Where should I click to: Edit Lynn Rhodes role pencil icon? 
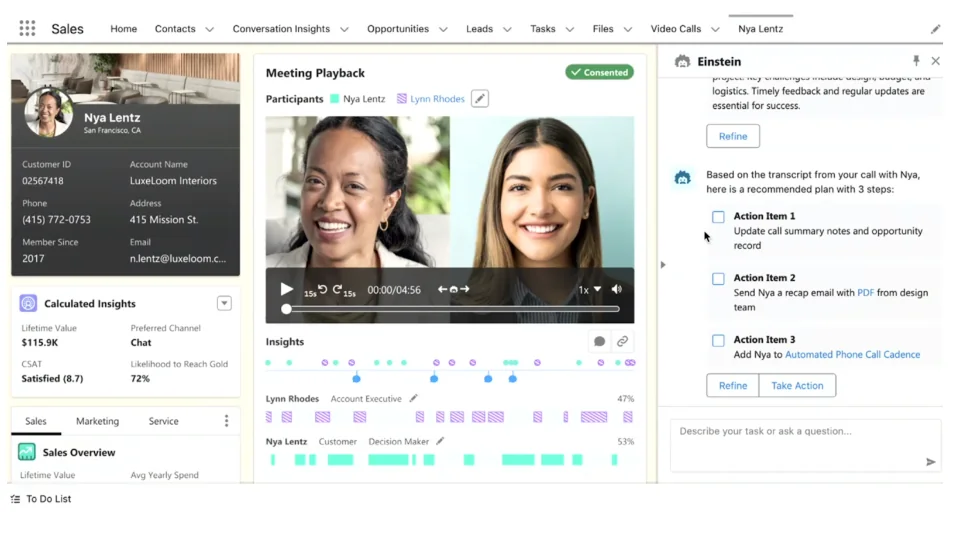tap(414, 398)
